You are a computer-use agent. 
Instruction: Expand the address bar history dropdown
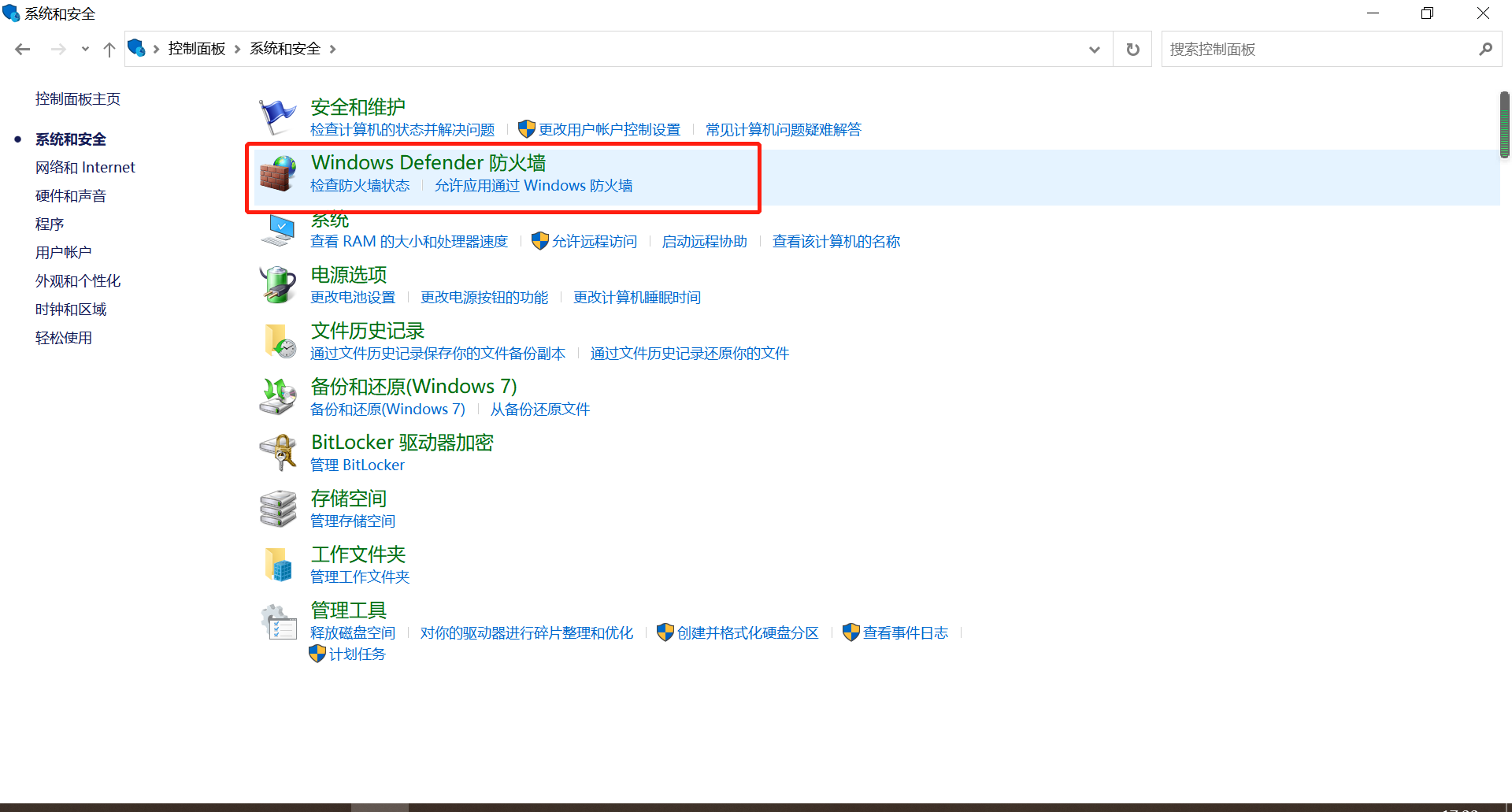(x=1094, y=50)
